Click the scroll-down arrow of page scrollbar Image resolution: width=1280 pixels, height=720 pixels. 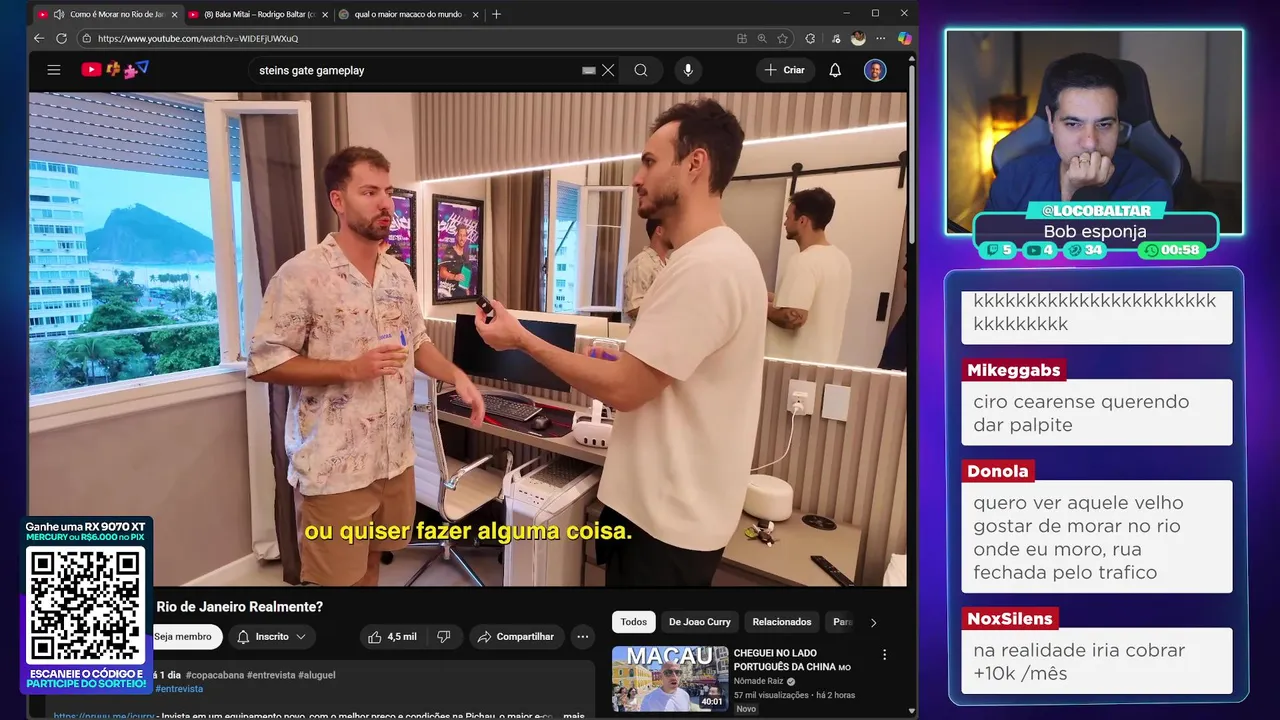point(912,711)
